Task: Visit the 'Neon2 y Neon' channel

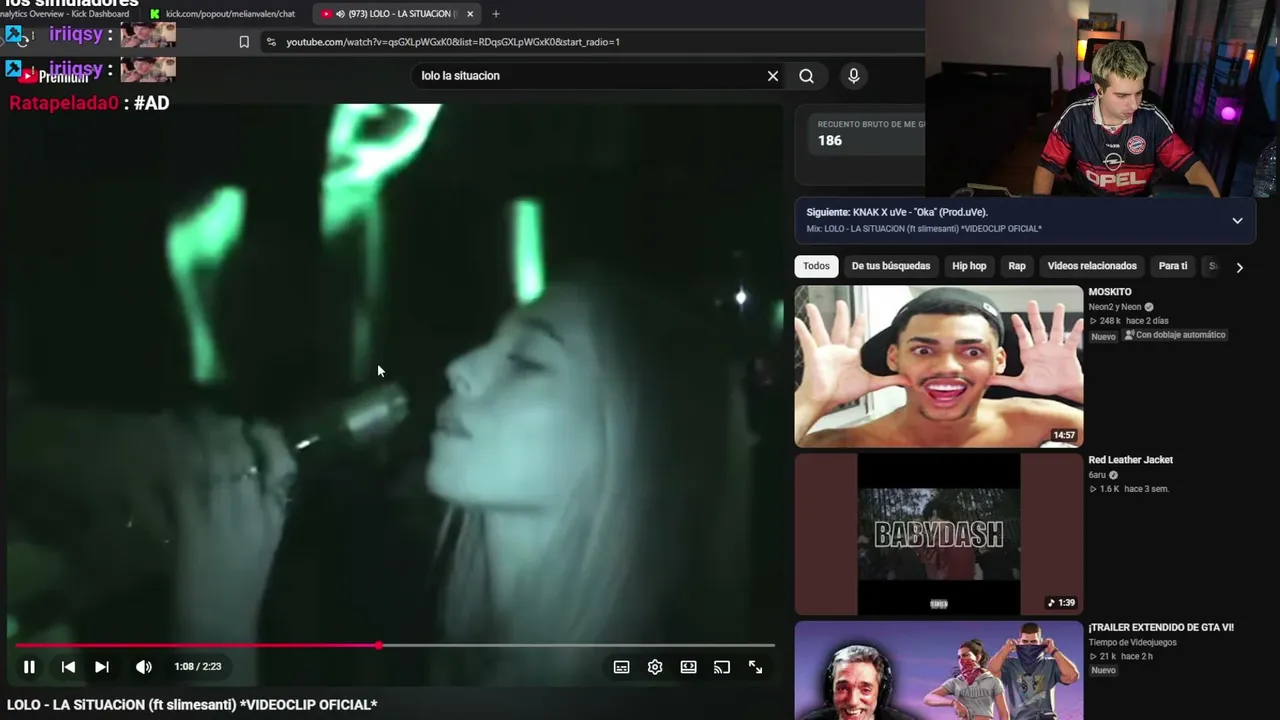Action: pos(1115,307)
